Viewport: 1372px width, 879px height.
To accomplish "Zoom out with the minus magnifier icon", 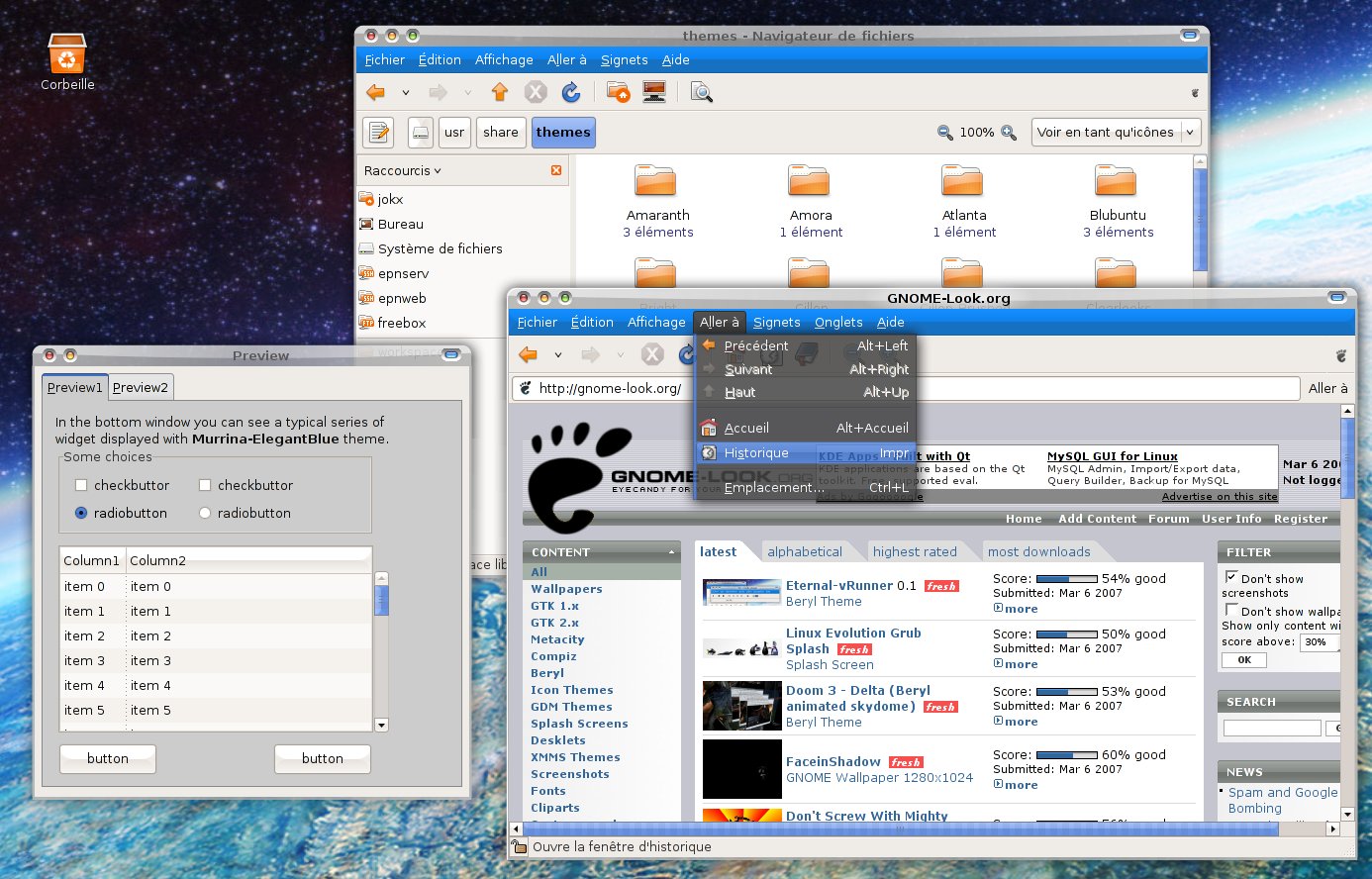I will pyautogui.click(x=945, y=133).
